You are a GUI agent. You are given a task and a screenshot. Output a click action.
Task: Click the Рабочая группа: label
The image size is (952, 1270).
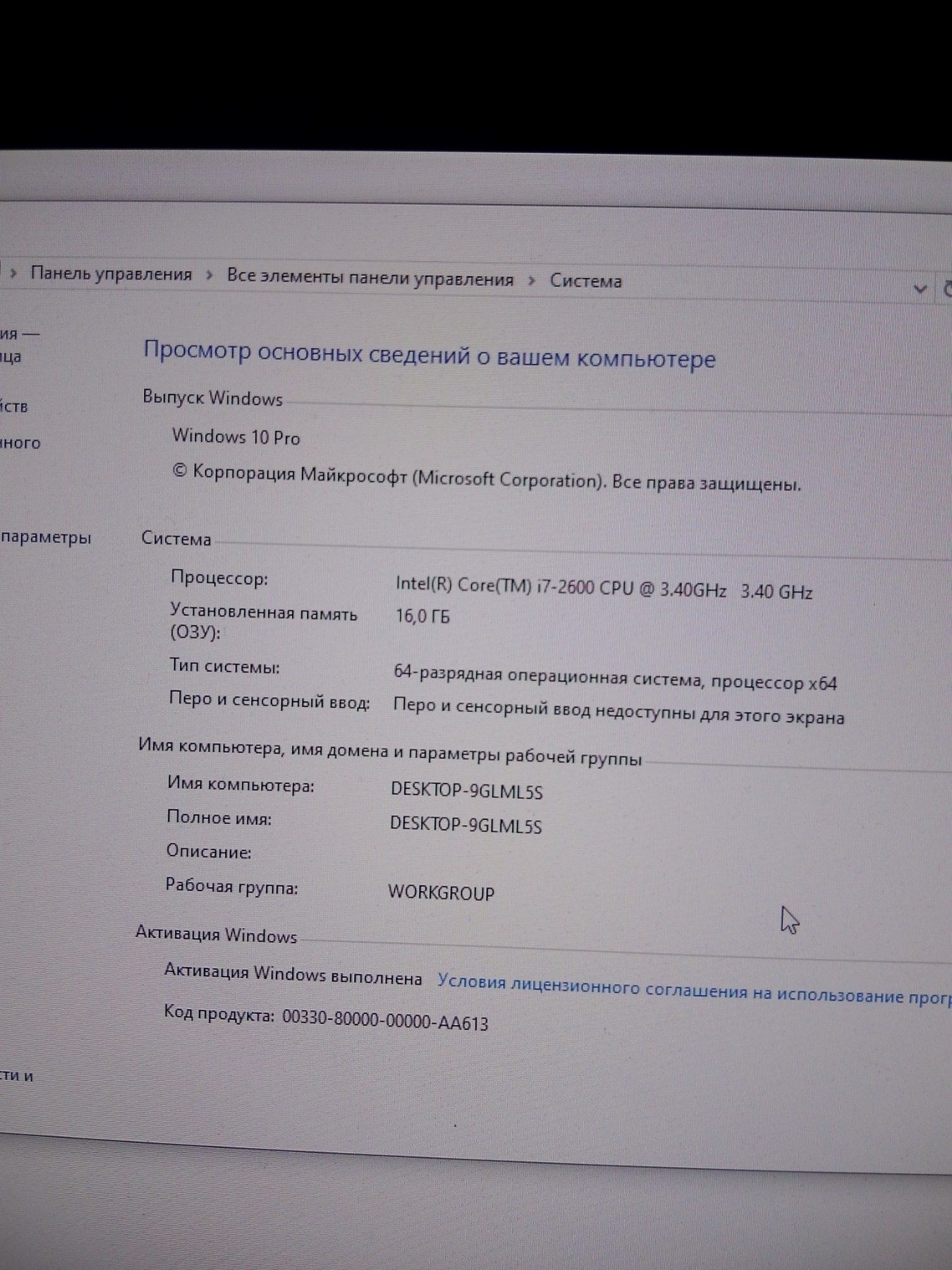pyautogui.click(x=232, y=886)
